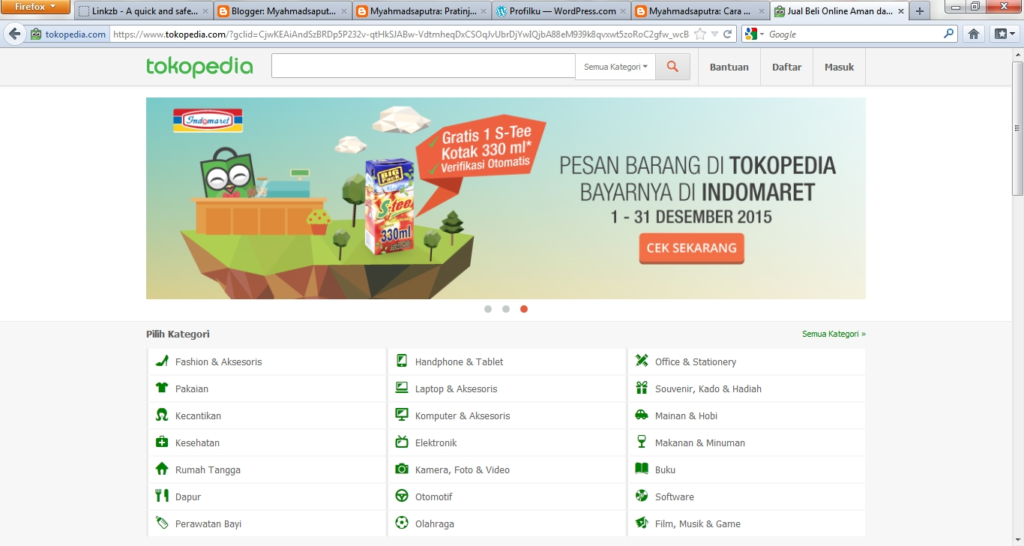Reload the page with the refresh icon
This screenshot has height=546, width=1024.
pyautogui.click(x=728, y=34)
